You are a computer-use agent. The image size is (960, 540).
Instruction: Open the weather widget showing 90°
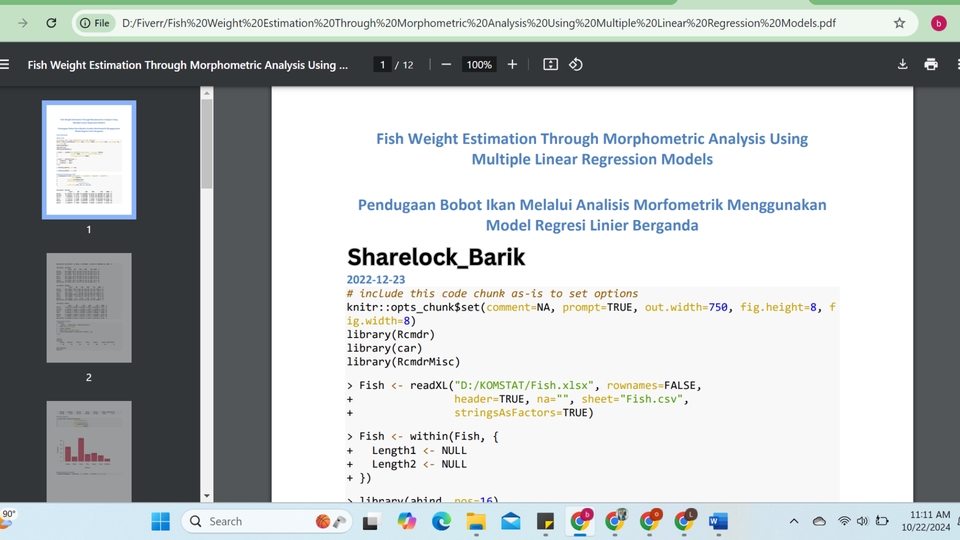click(x=9, y=519)
